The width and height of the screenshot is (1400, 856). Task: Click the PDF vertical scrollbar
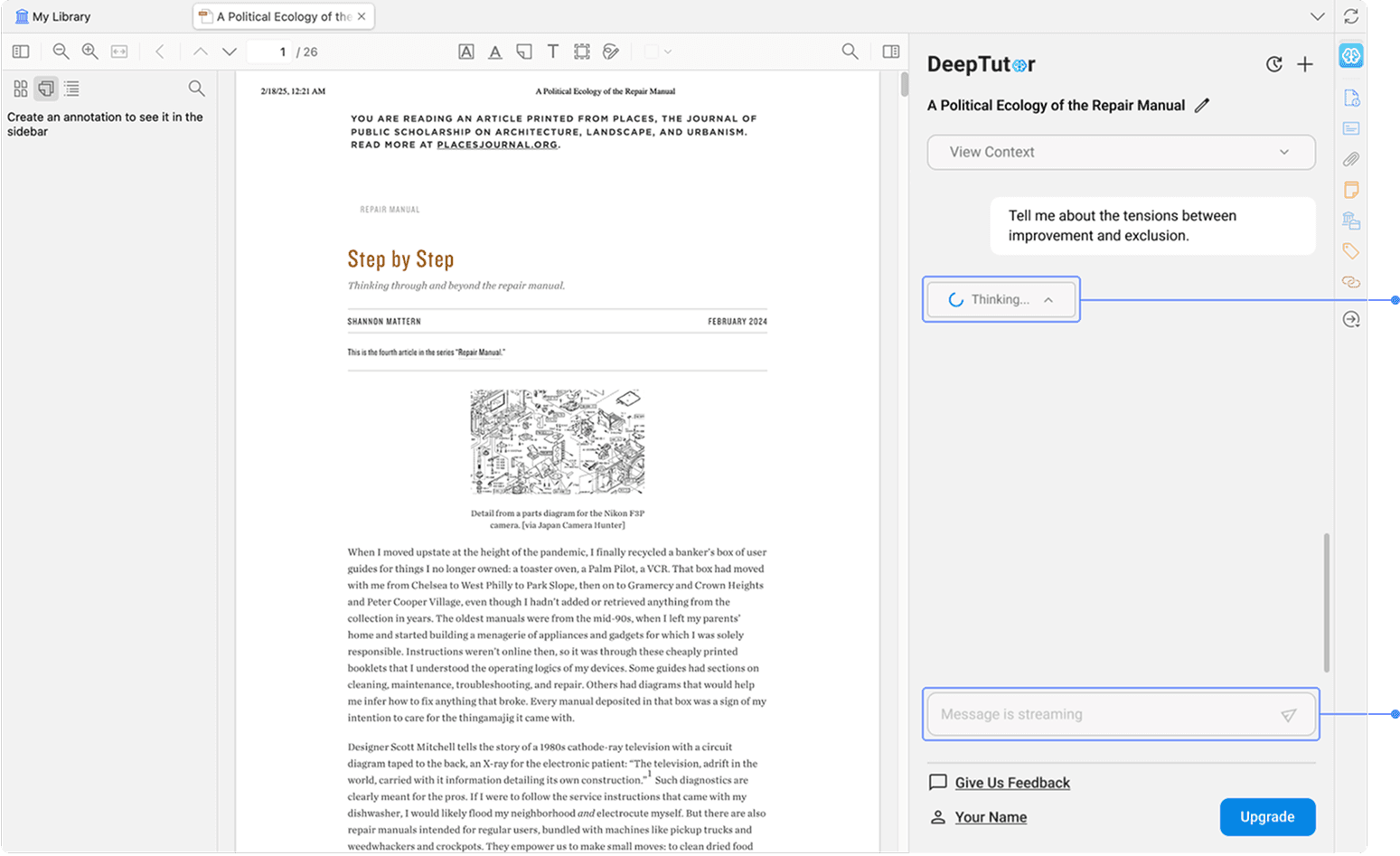[x=904, y=84]
